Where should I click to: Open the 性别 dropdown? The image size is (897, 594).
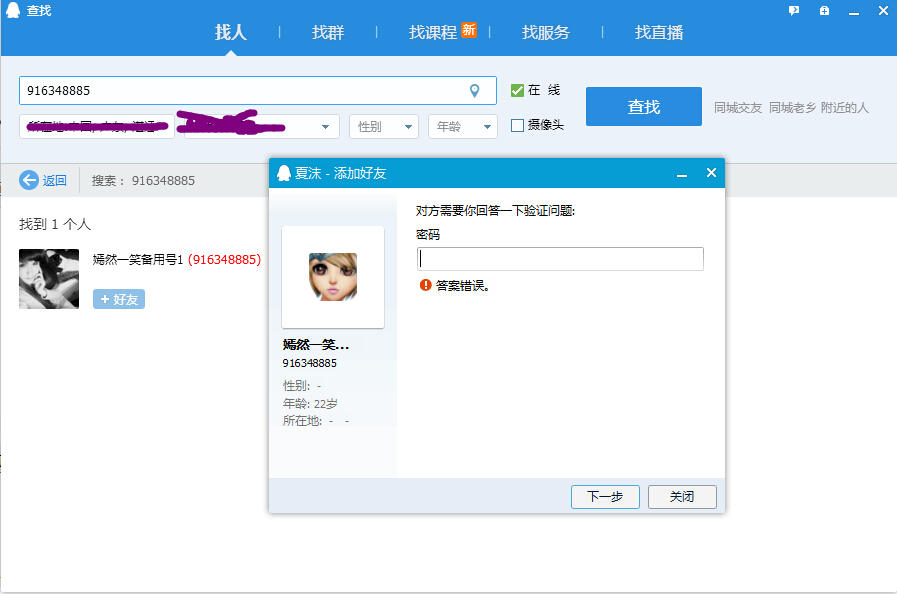coord(384,126)
